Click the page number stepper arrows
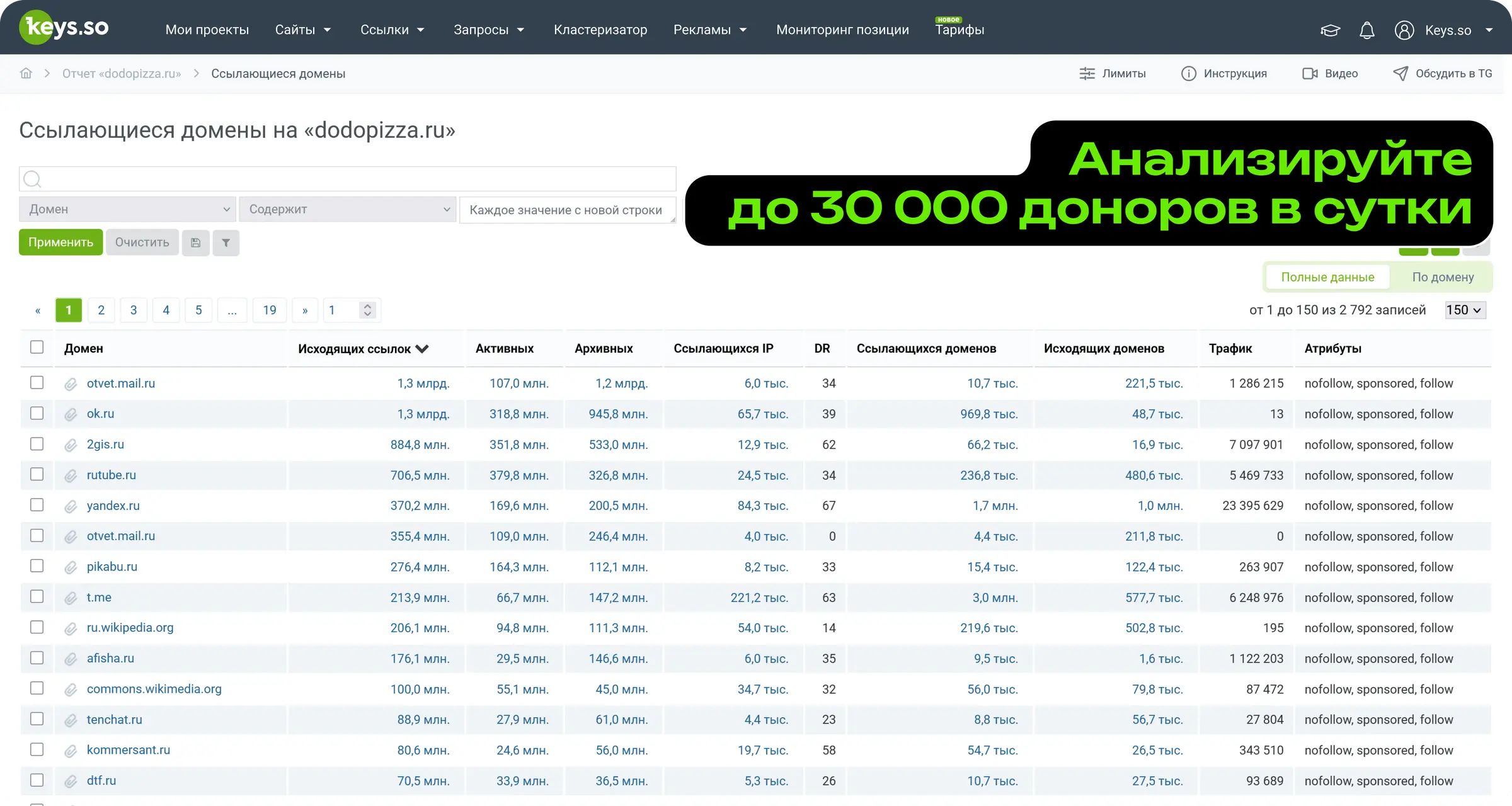This screenshot has height=806, width=1512. point(367,310)
